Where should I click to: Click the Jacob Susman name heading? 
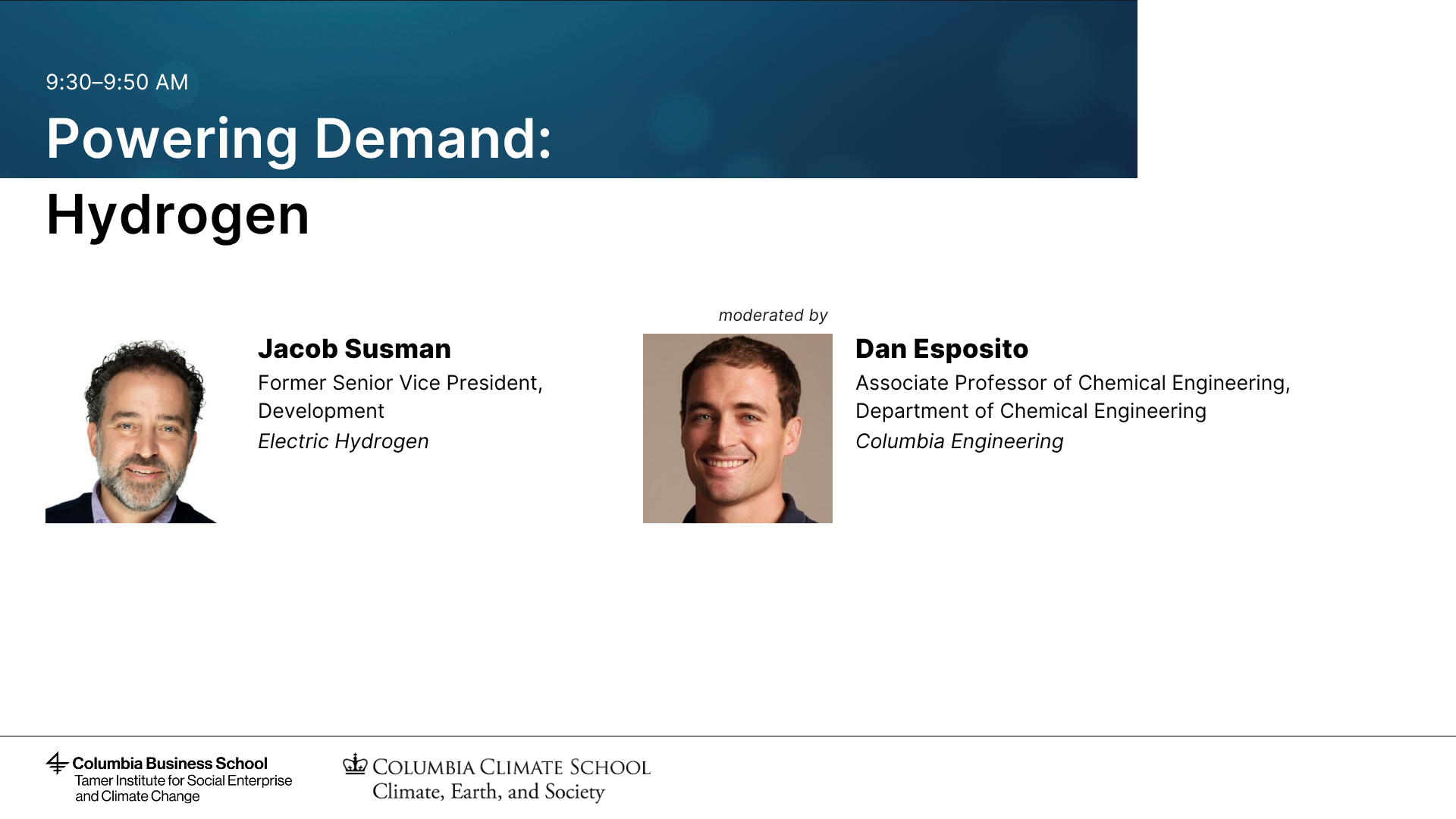coord(354,349)
